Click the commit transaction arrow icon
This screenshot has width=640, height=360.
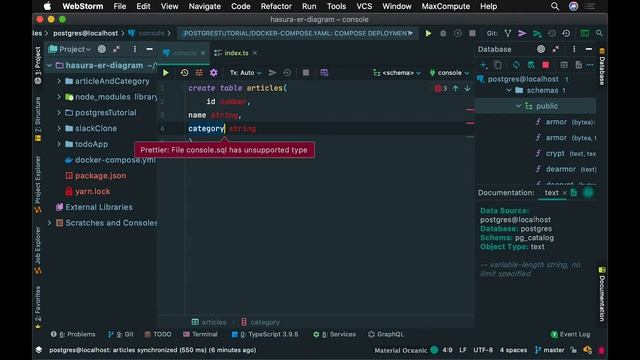(x=272, y=73)
